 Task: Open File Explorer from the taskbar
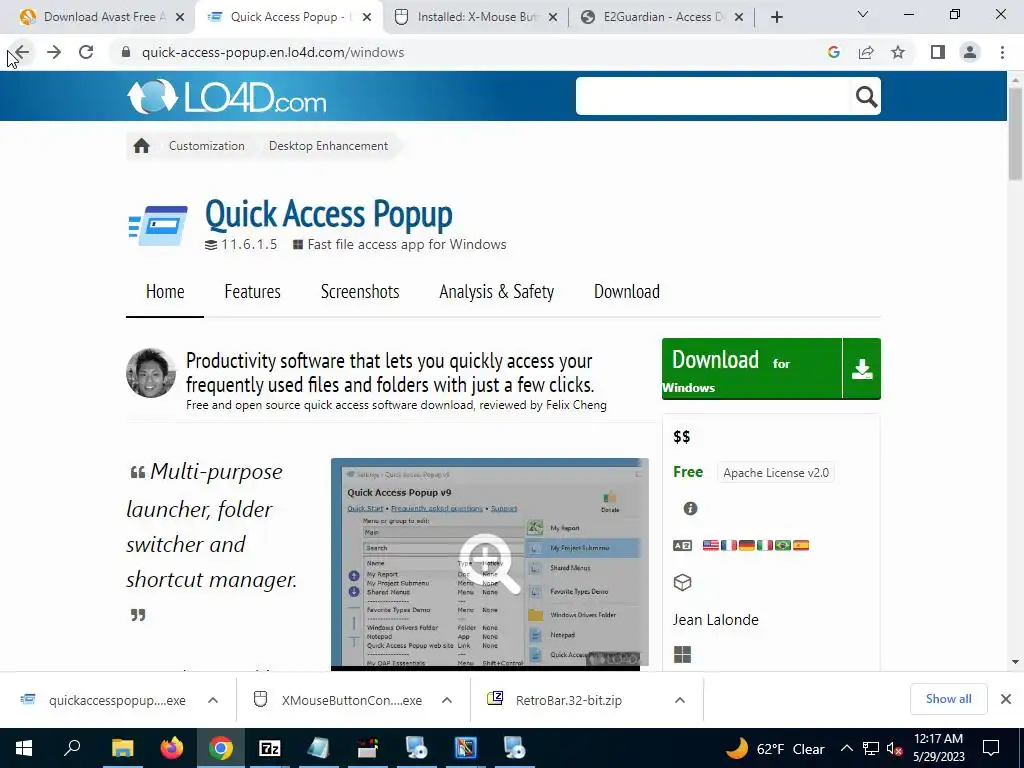pos(122,748)
